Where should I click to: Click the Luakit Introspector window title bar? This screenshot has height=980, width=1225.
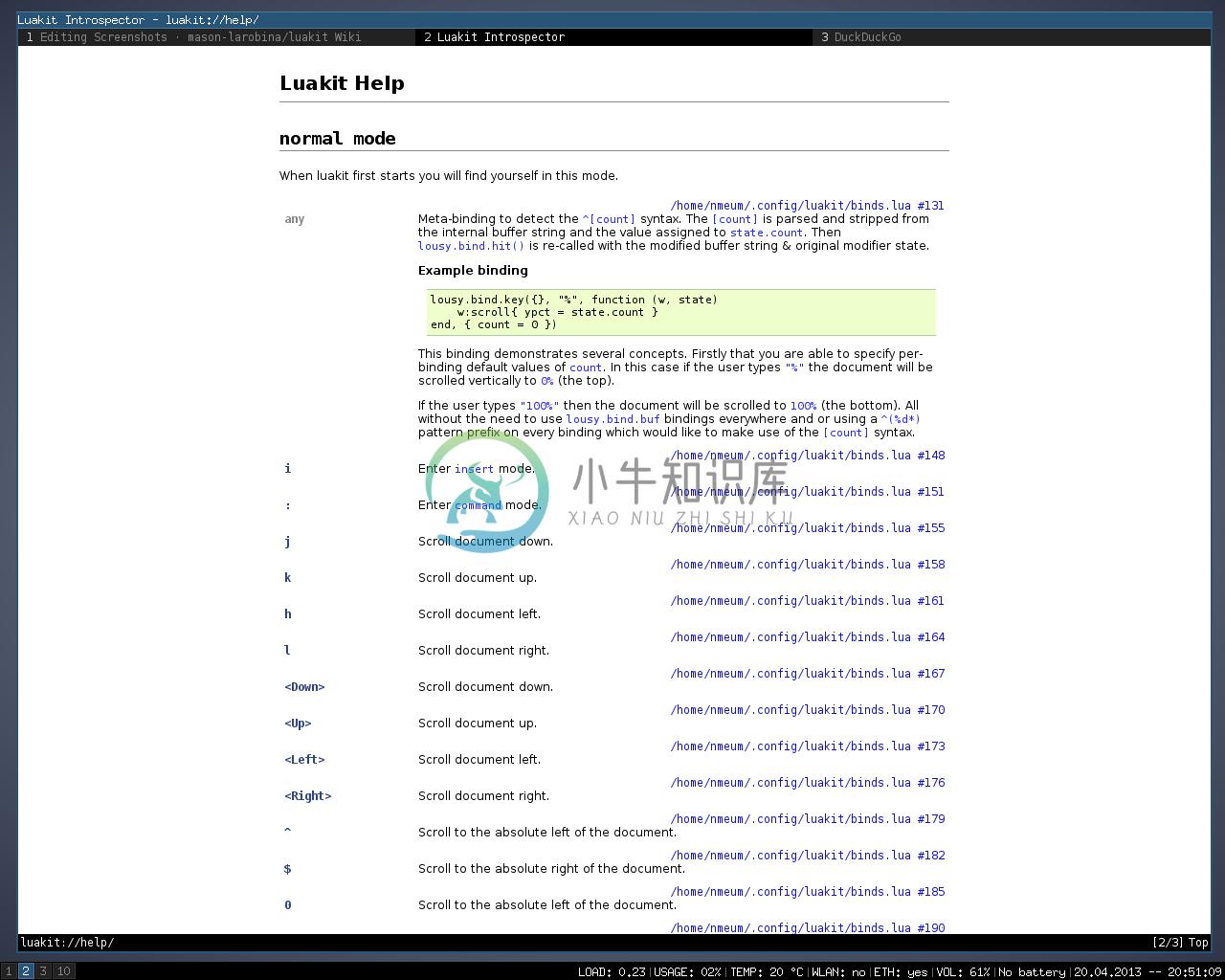[x=612, y=20]
